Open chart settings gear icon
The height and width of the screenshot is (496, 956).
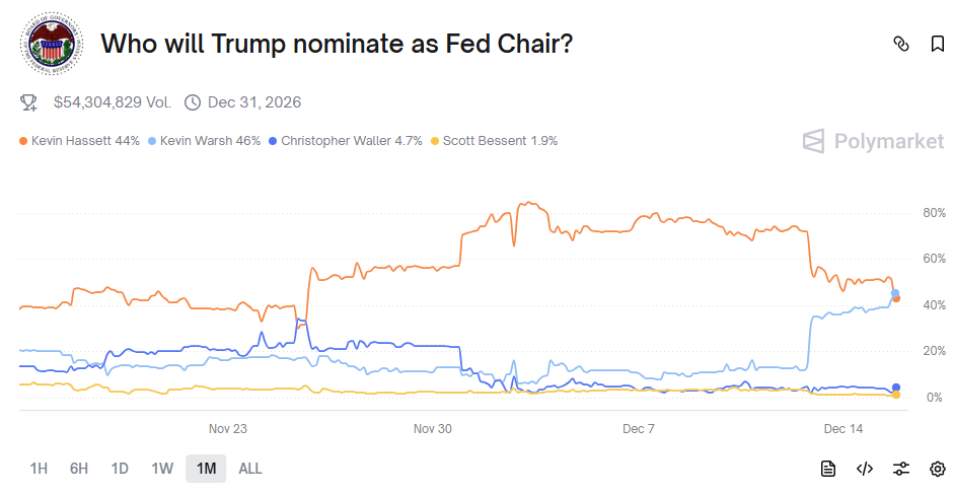(937, 468)
